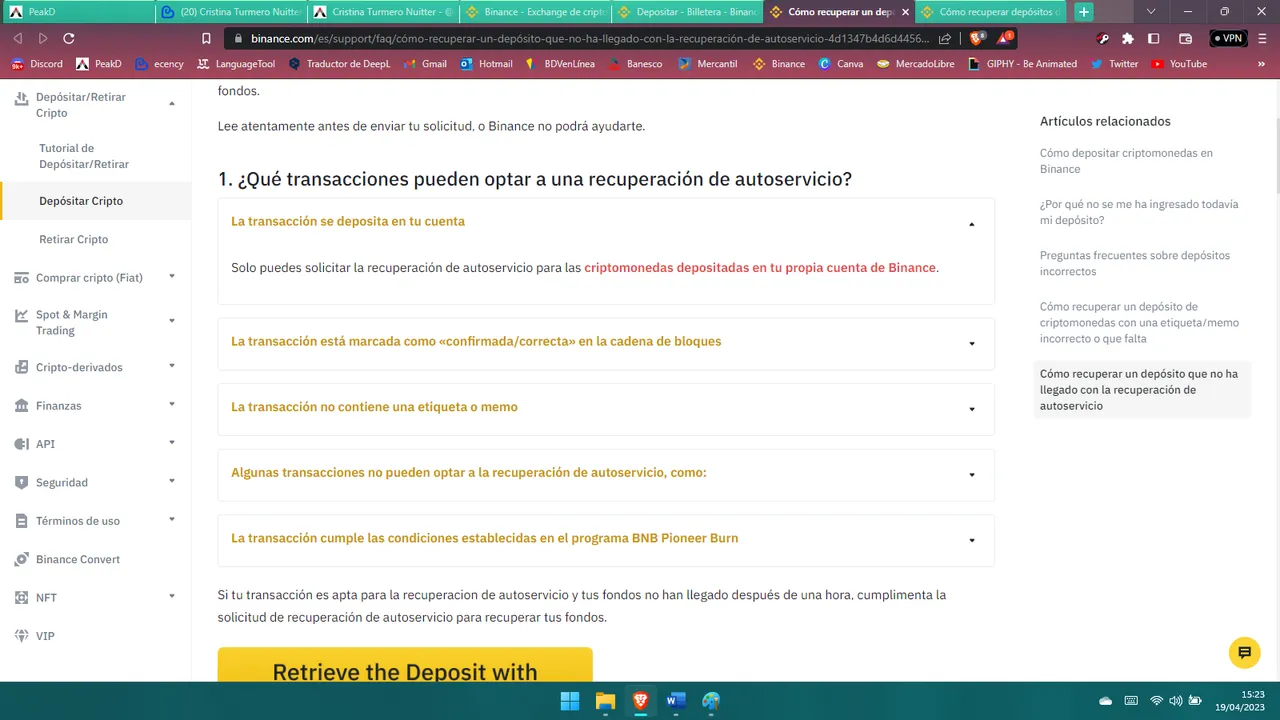This screenshot has height=720, width=1280.
Task: Expand 'La transacción está marcada como confirmada/correcta'
Action: click(x=605, y=342)
